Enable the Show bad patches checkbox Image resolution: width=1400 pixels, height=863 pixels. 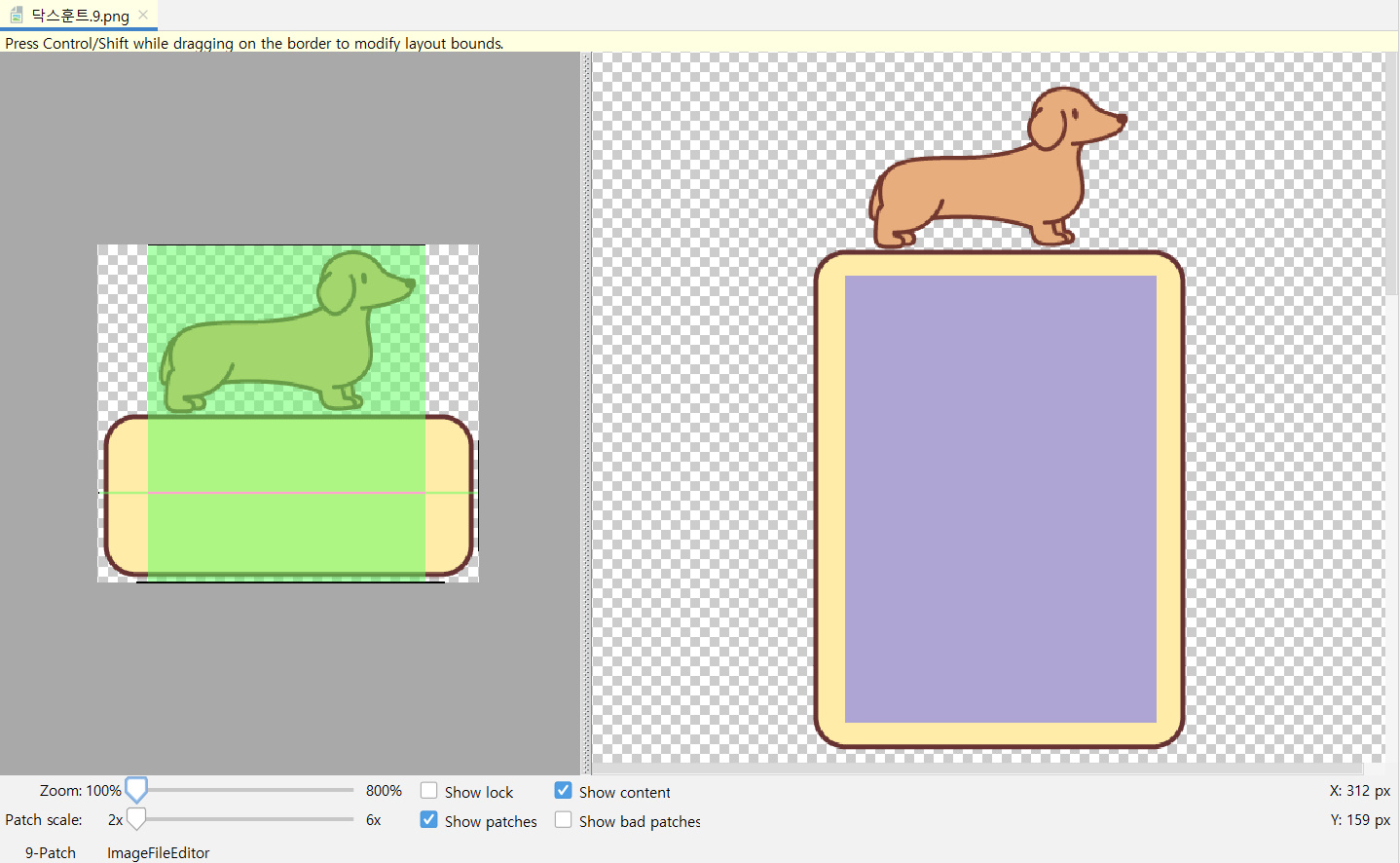coord(563,820)
